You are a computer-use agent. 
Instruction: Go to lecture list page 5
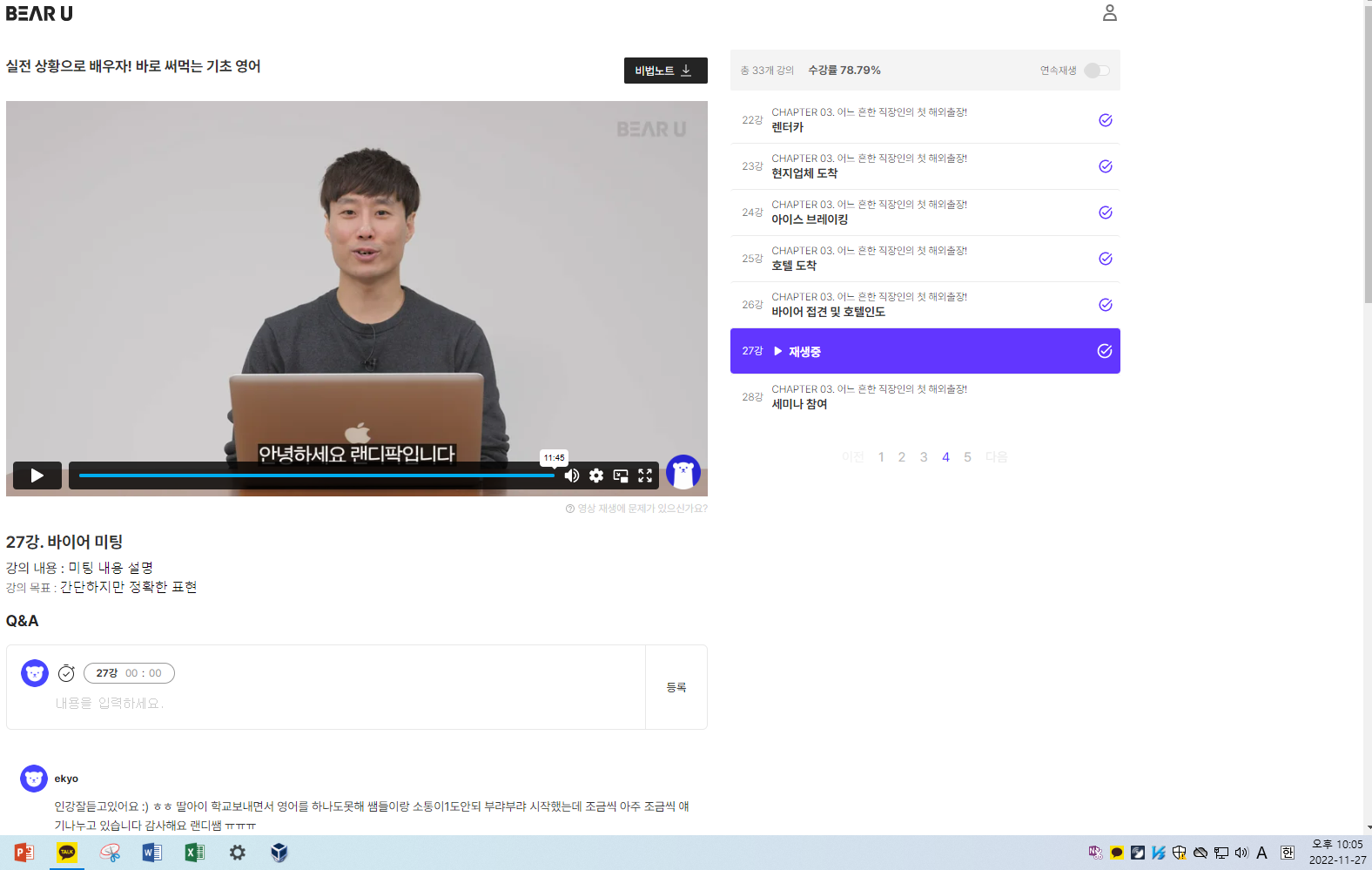click(x=967, y=457)
